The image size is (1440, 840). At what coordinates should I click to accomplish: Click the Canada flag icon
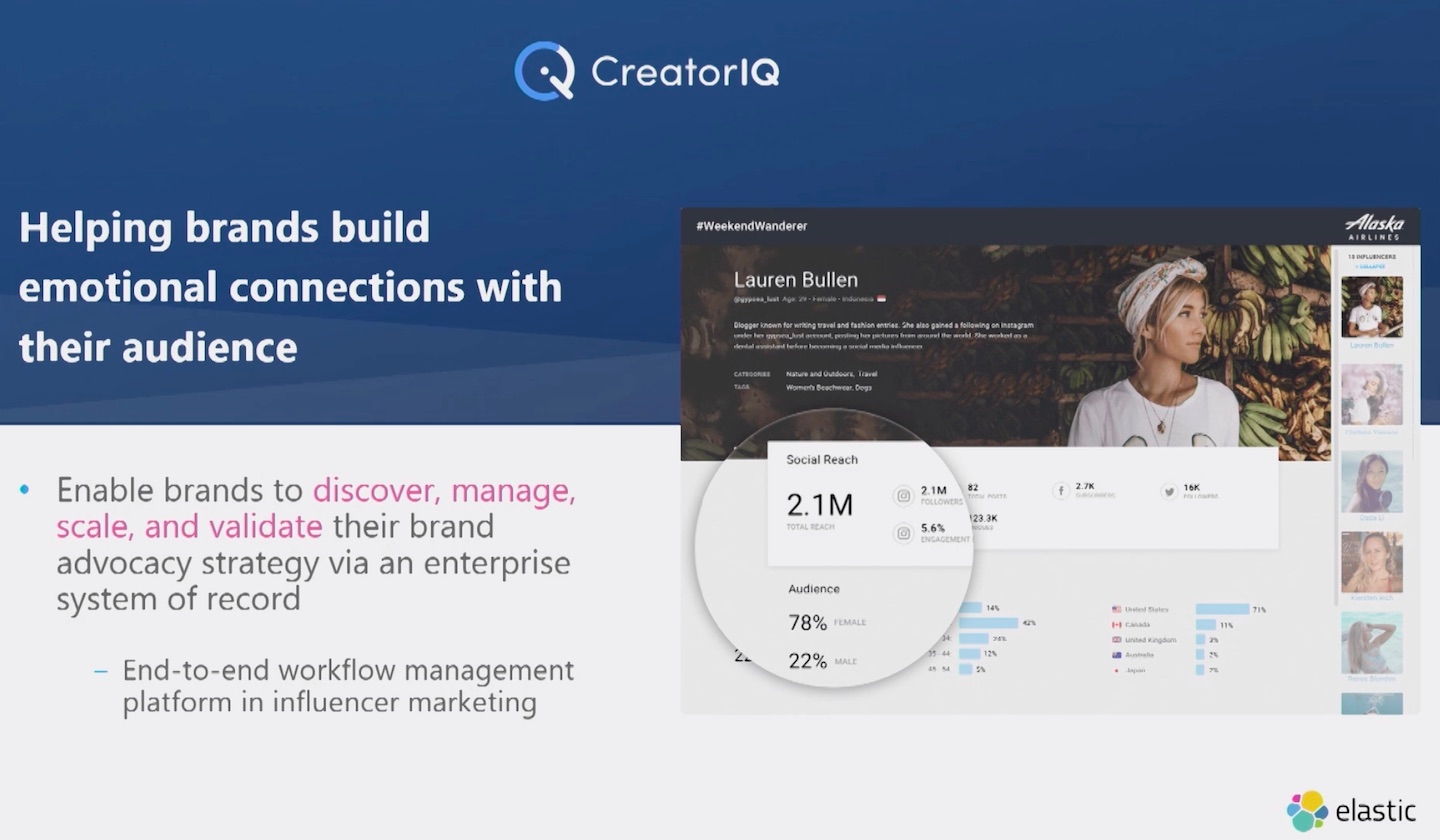pyautogui.click(x=1117, y=624)
